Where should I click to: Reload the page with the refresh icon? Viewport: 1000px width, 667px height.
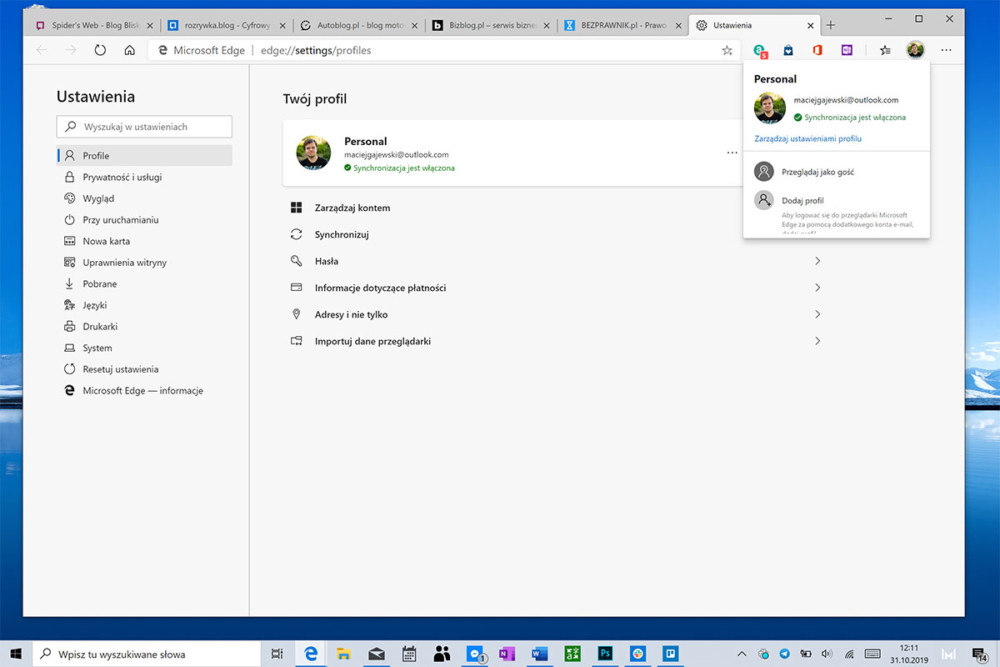coord(100,50)
